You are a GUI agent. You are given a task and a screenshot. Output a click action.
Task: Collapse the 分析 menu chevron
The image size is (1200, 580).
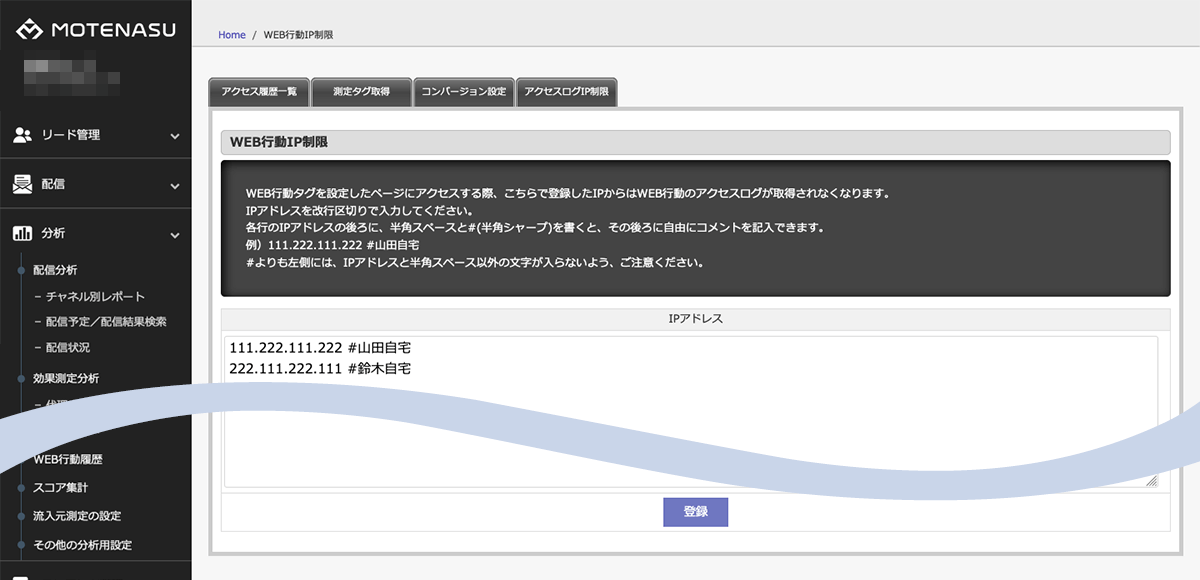[x=175, y=234]
